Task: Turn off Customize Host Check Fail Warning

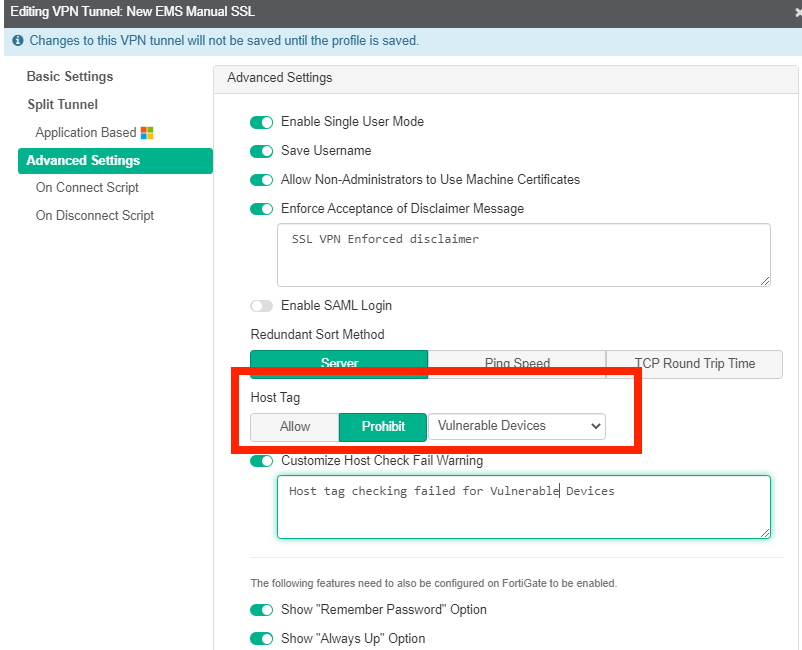Action: pos(262,461)
